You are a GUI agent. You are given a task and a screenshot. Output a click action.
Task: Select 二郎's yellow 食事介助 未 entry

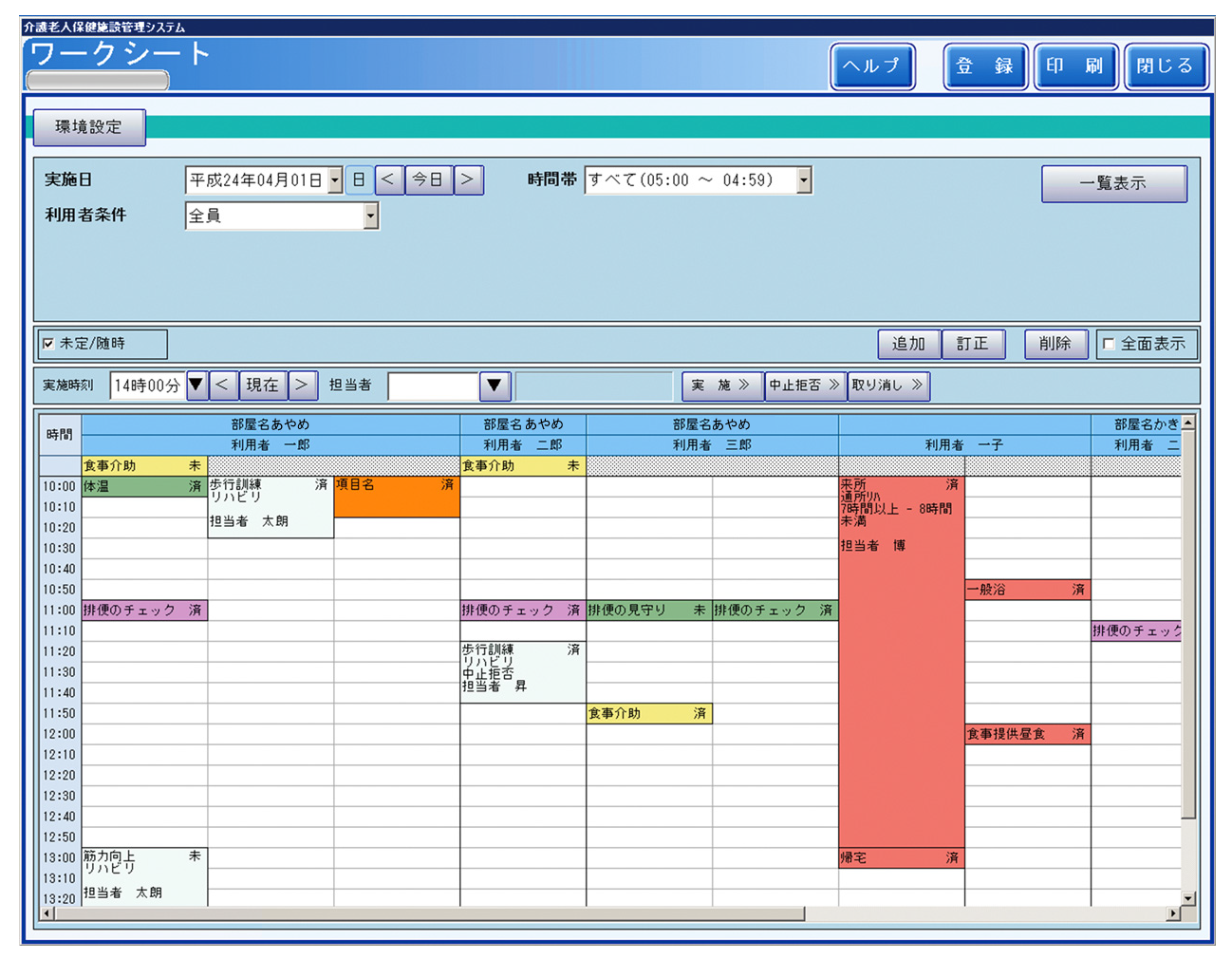tap(522, 466)
